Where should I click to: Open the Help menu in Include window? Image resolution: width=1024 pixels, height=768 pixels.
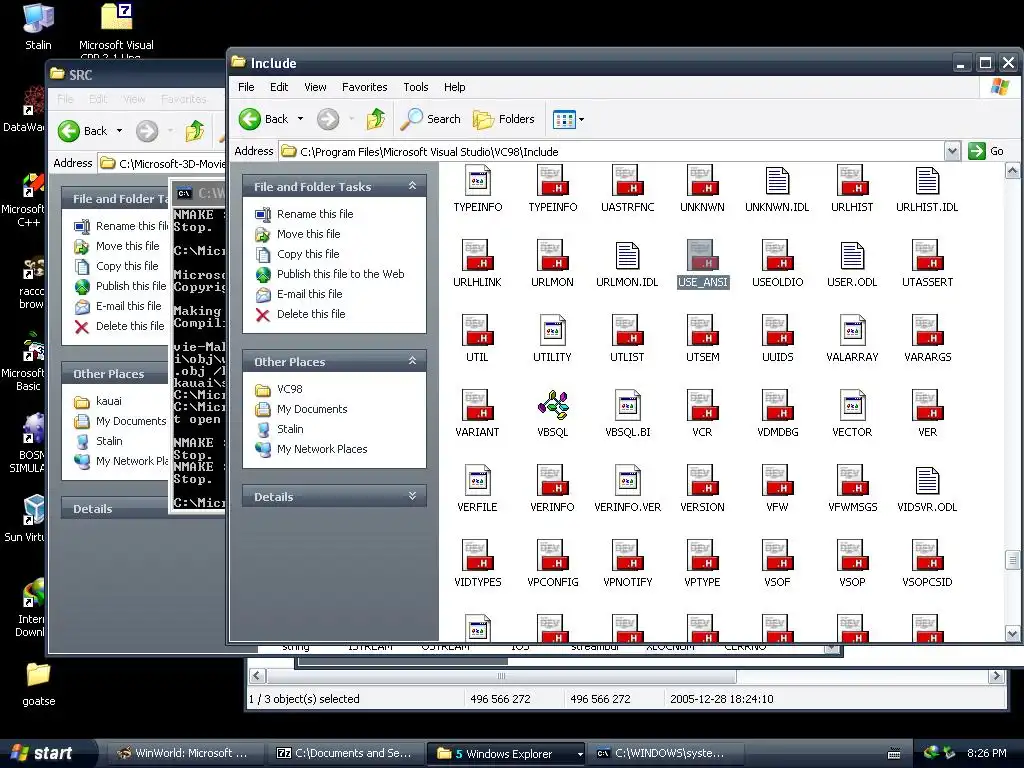455,87
